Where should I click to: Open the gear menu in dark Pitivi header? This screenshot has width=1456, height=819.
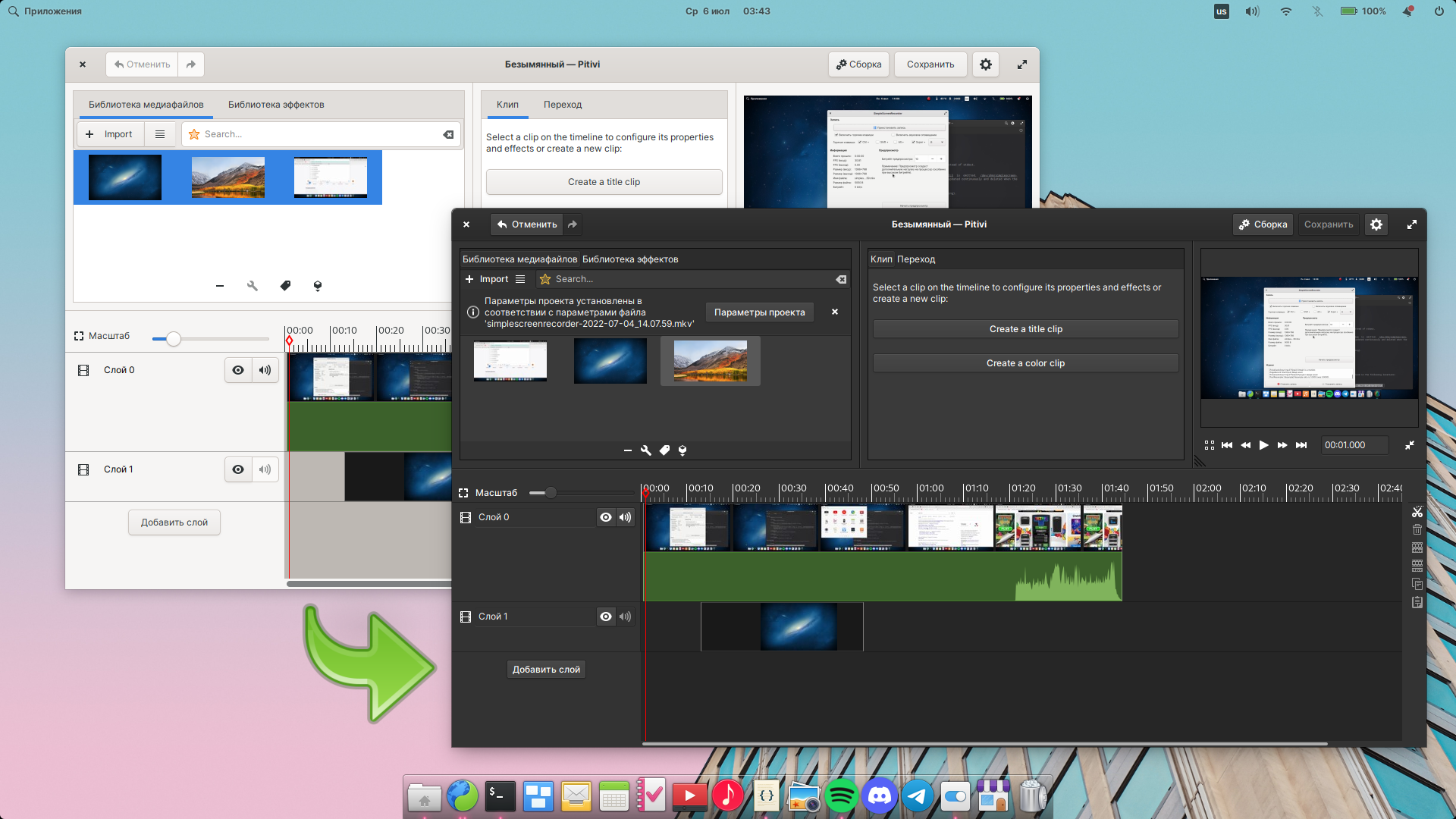coord(1376,224)
